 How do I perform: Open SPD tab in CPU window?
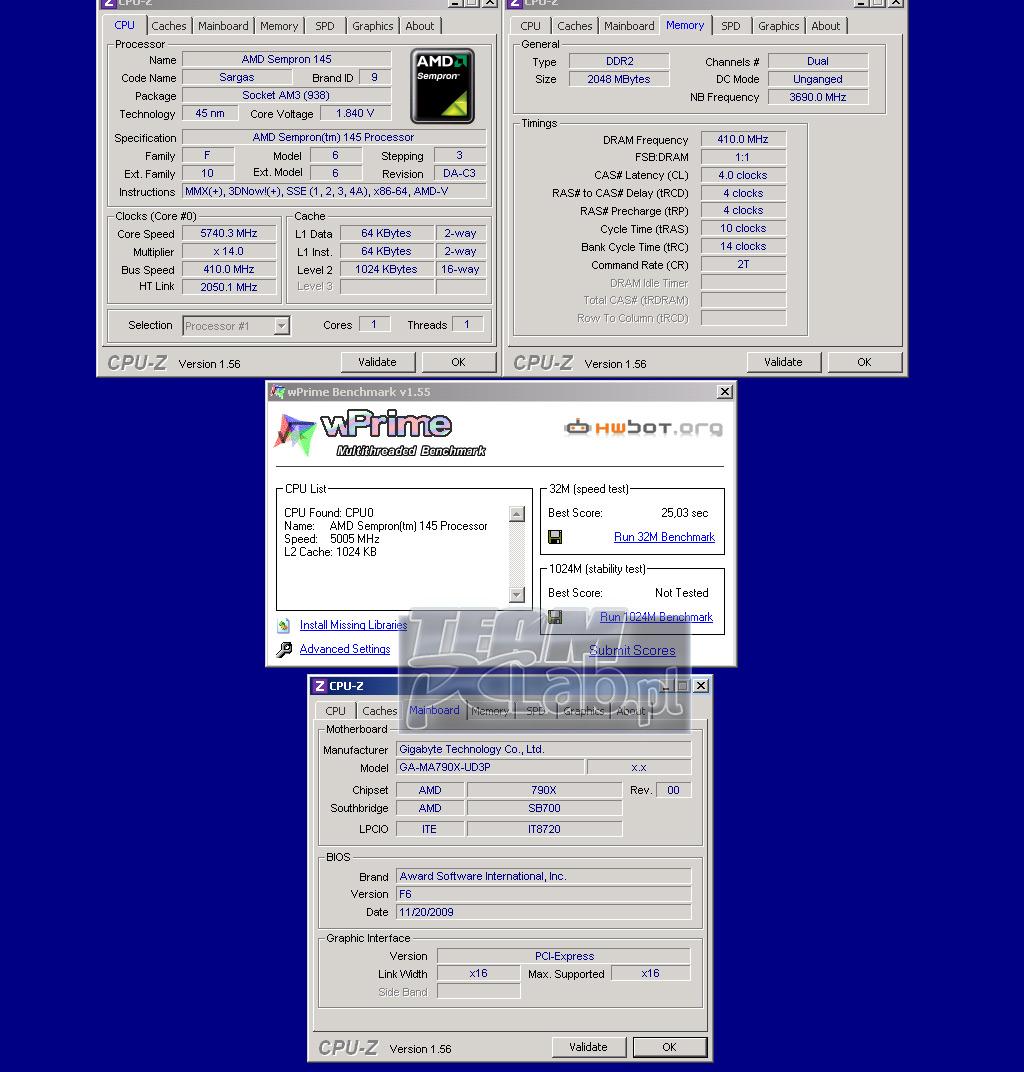pyautogui.click(x=325, y=26)
